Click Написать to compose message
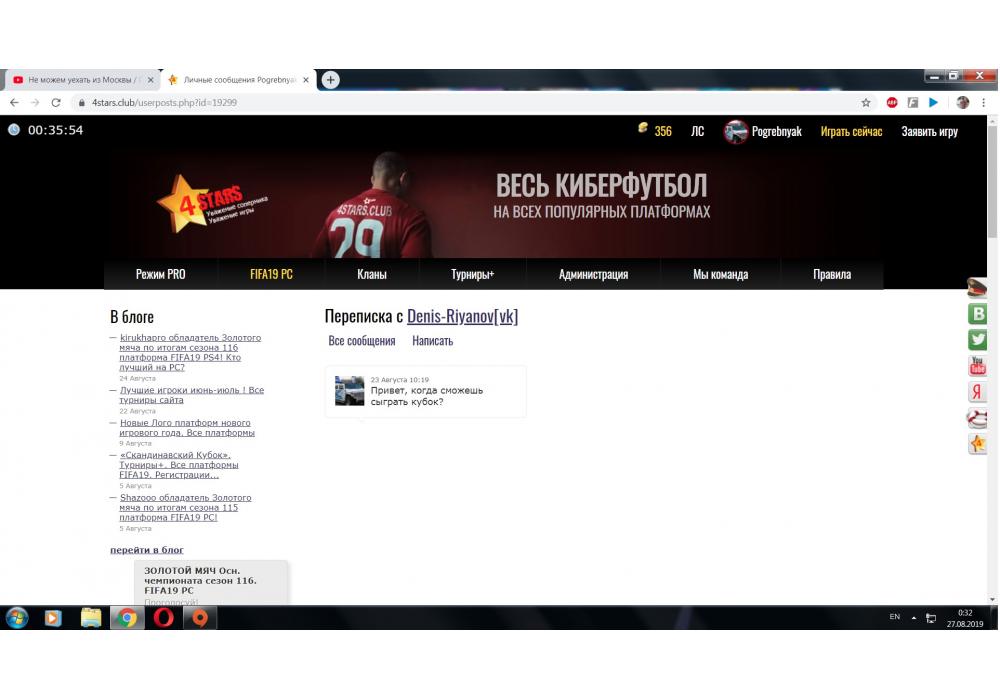The image size is (1000, 700). (432, 340)
